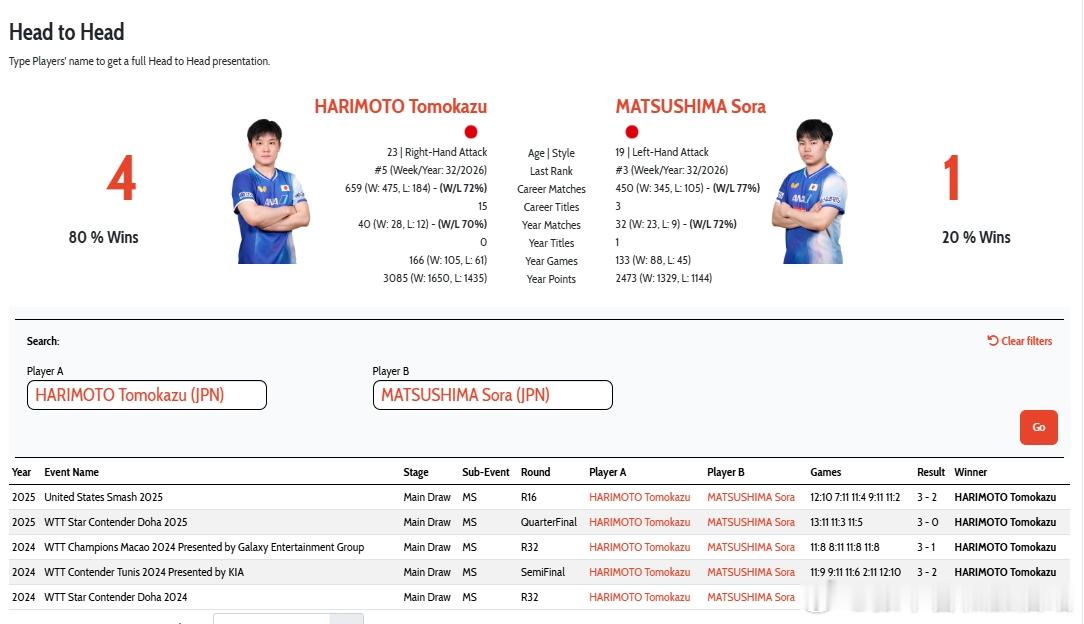Screen dimensions: 1084x624
Task: Open MATSUSHIMA Sora's player photo
Action: point(811,191)
